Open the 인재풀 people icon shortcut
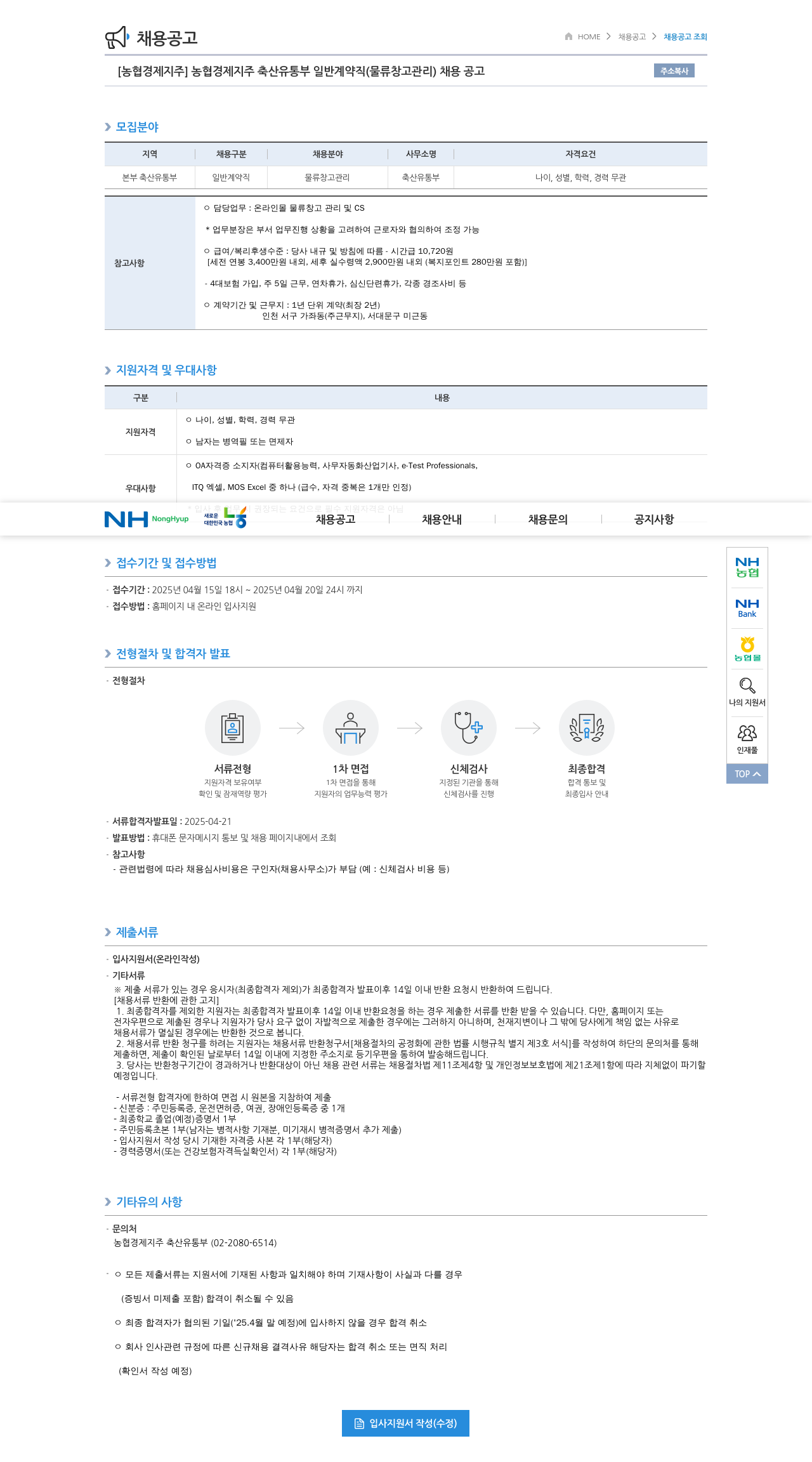 pos(747,739)
